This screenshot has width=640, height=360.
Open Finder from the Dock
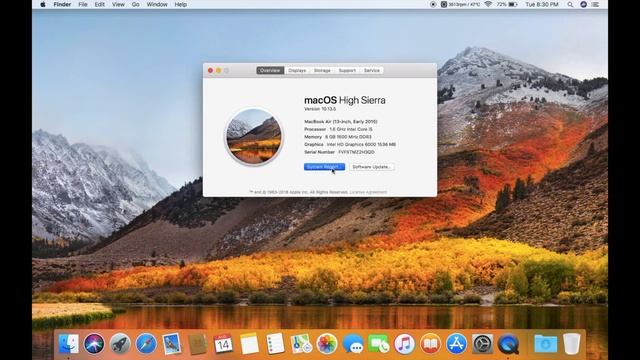coord(68,343)
